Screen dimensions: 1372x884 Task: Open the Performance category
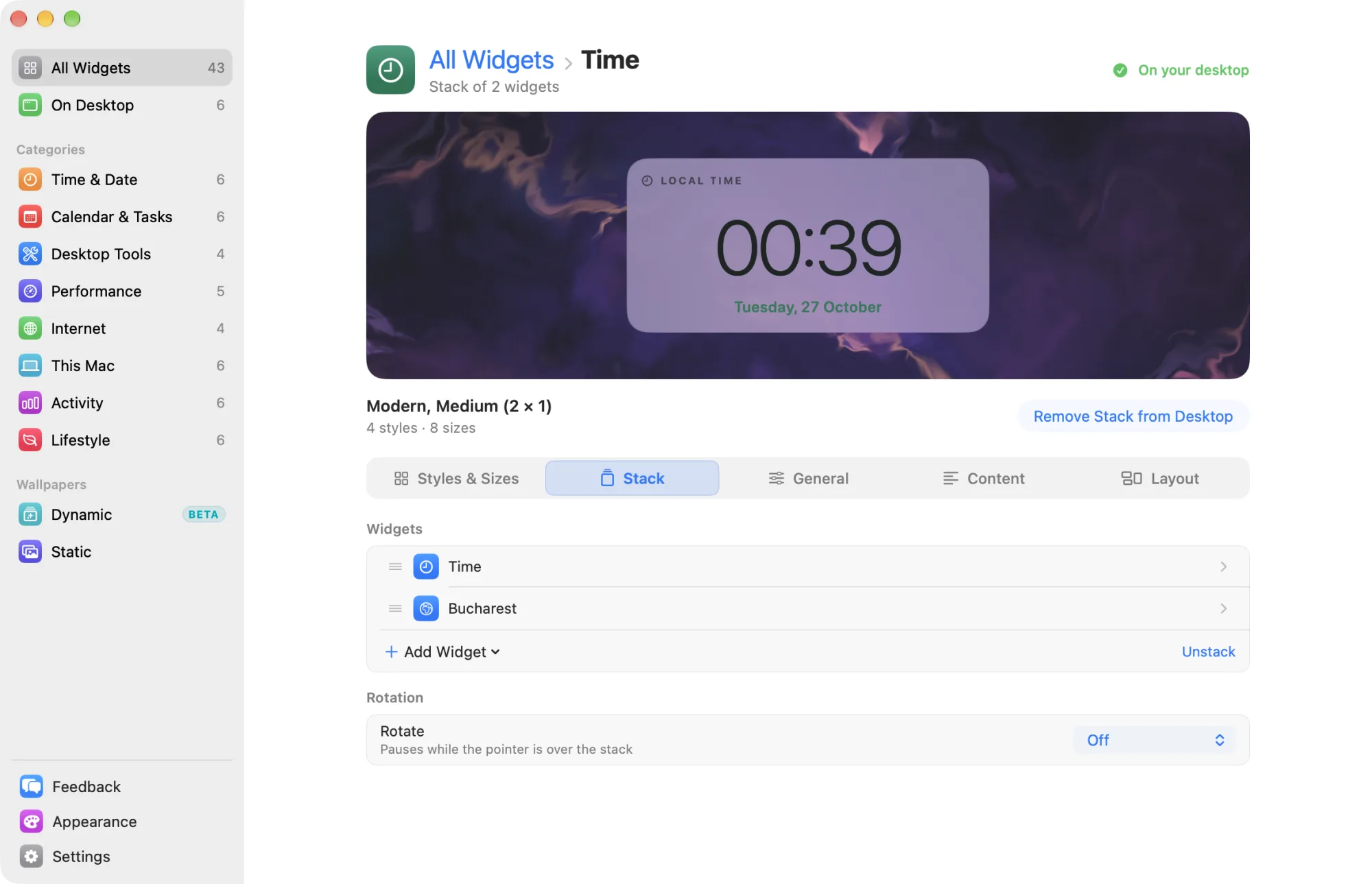[121, 291]
